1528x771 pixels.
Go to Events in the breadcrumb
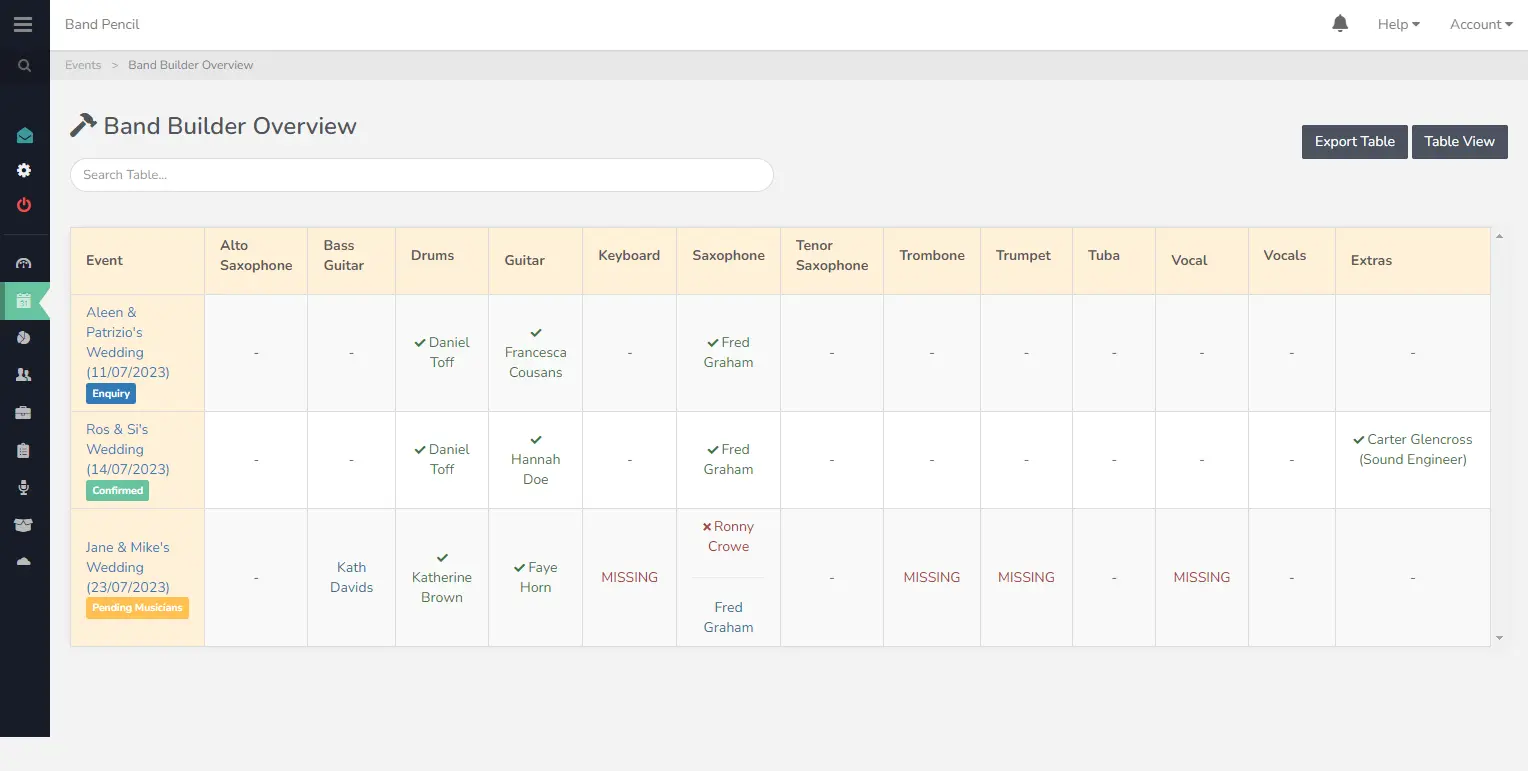[x=83, y=65]
